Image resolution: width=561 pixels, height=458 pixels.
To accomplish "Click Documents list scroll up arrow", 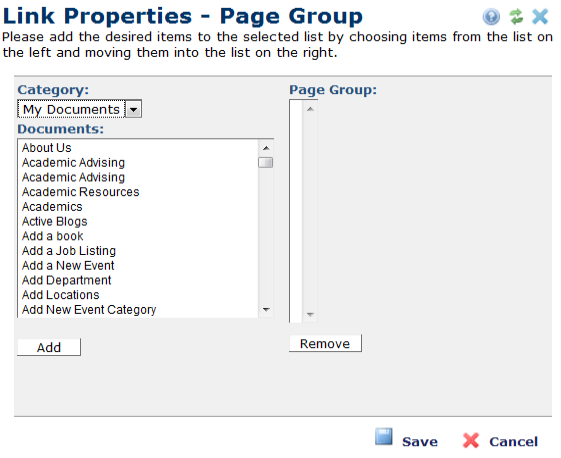I will pyautogui.click(x=266, y=148).
